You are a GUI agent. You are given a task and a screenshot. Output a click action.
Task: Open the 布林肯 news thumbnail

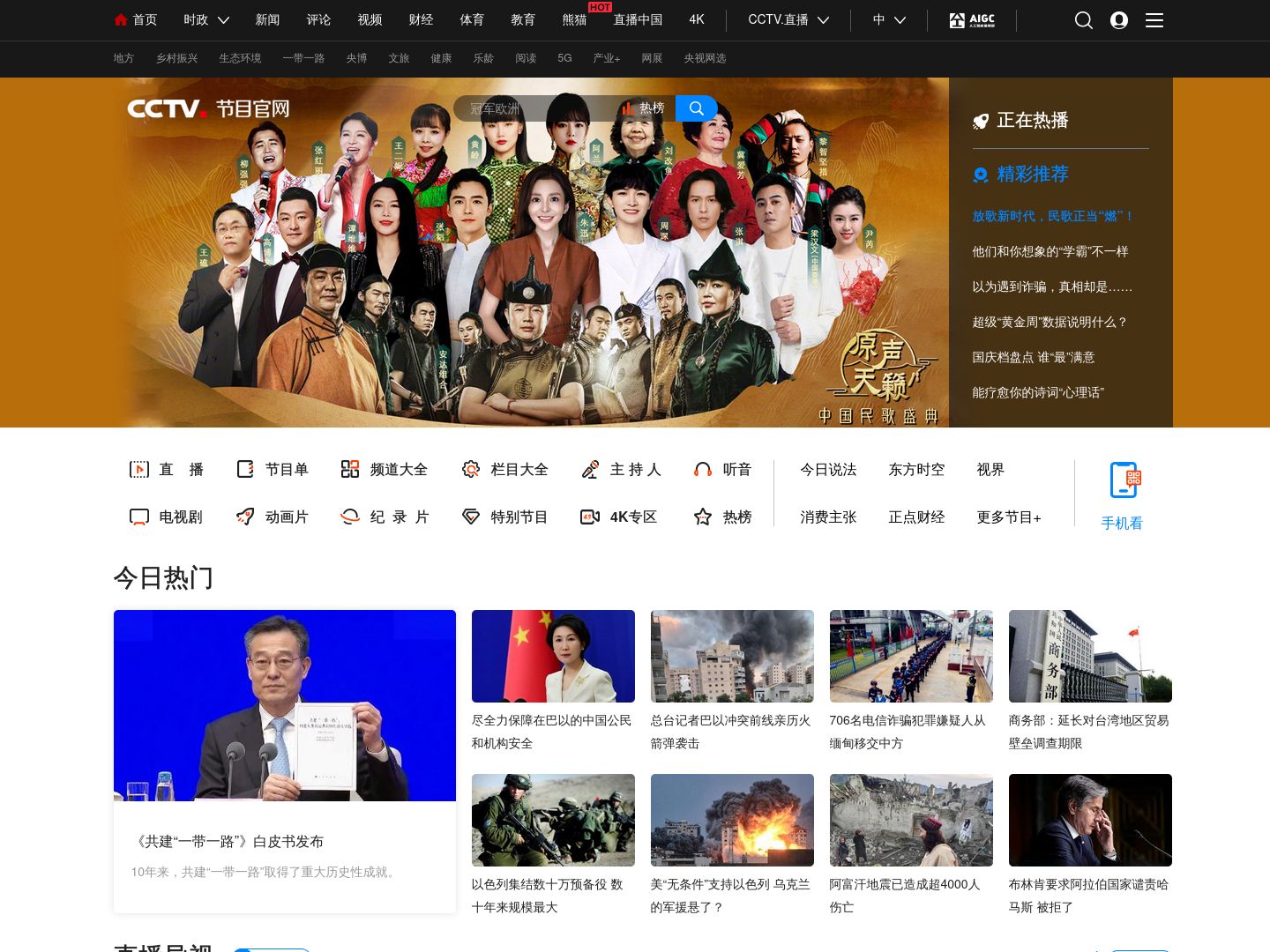pos(1090,820)
